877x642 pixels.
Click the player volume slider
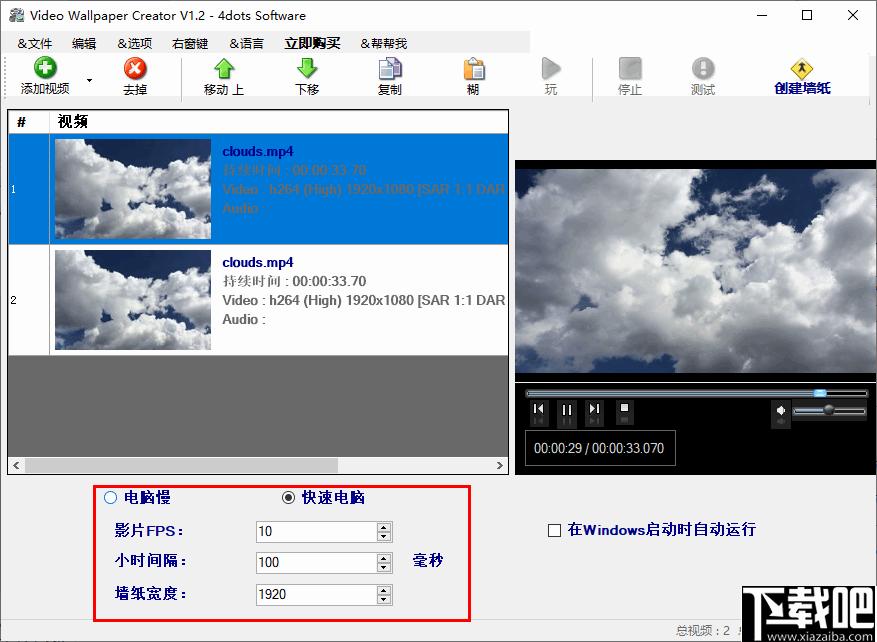[830, 410]
